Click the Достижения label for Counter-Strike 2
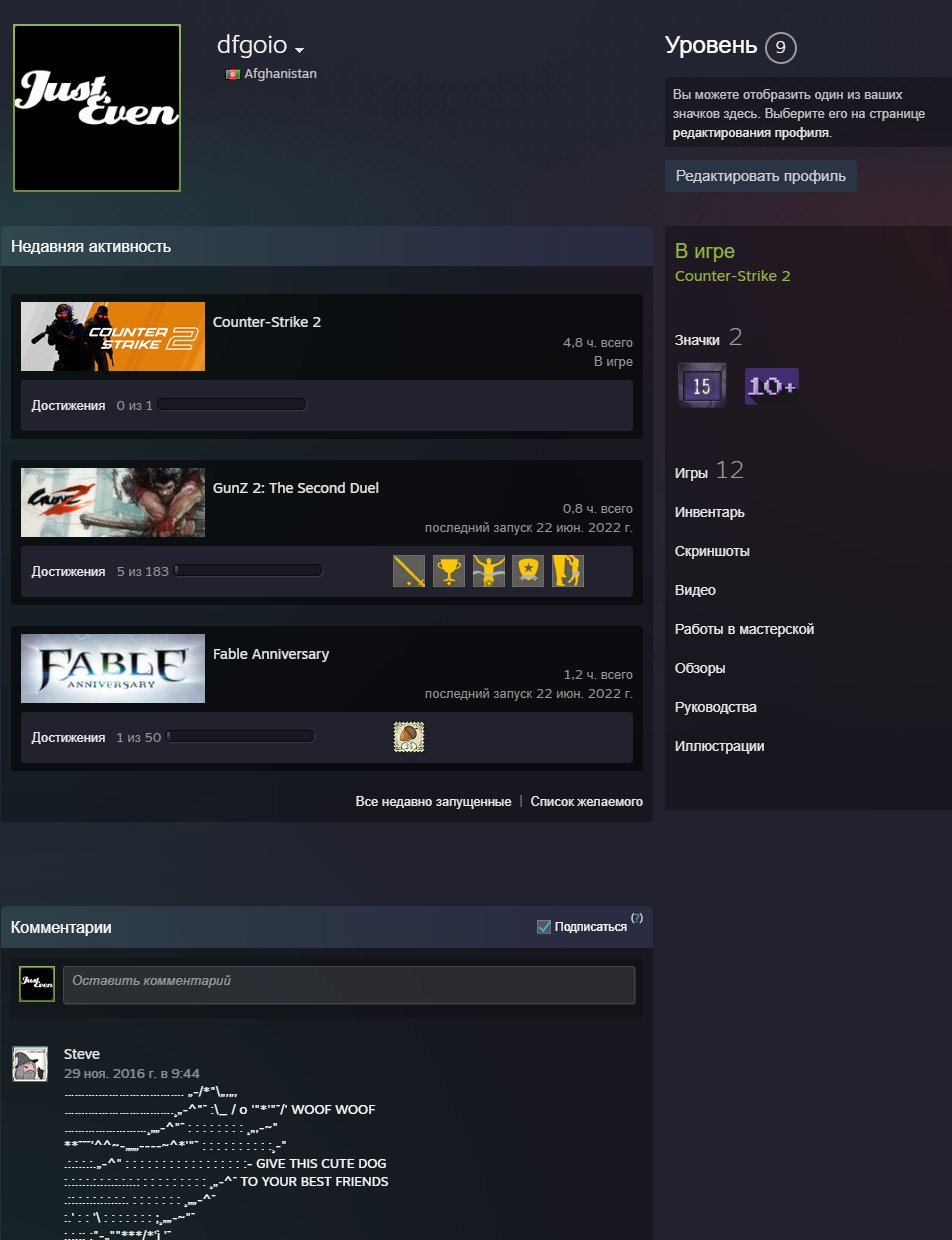Viewport: 952px width, 1240px height. click(x=68, y=405)
